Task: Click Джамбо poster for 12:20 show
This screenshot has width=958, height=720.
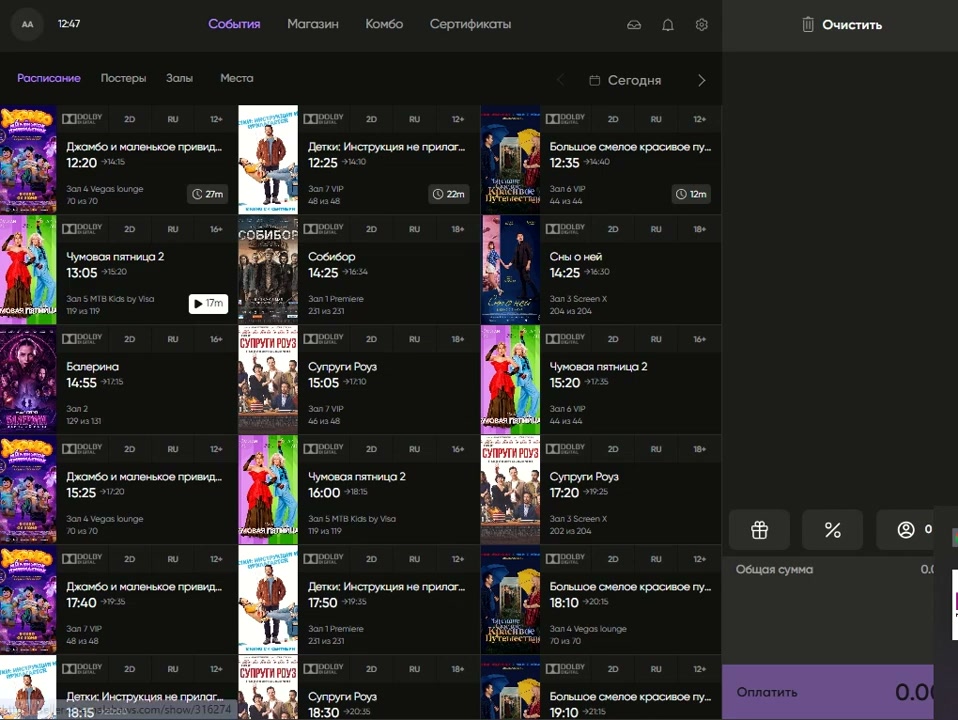Action: coord(28,160)
